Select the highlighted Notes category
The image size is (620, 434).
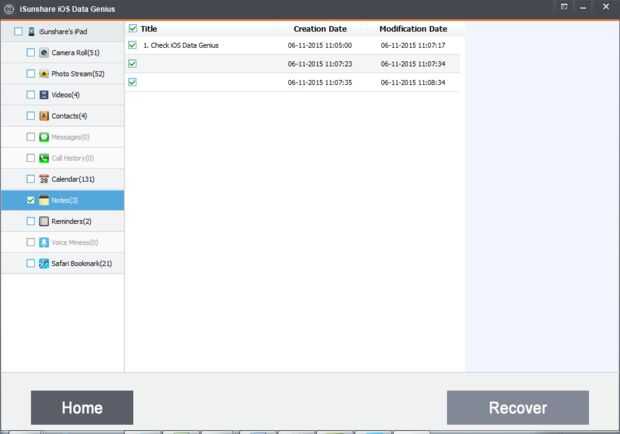click(62, 200)
